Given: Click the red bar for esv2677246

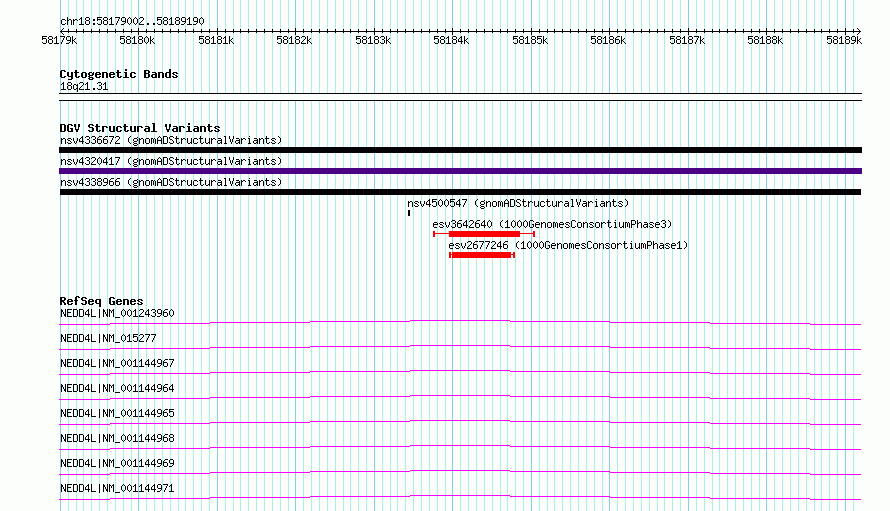Looking at the screenshot, I should (x=482, y=255).
